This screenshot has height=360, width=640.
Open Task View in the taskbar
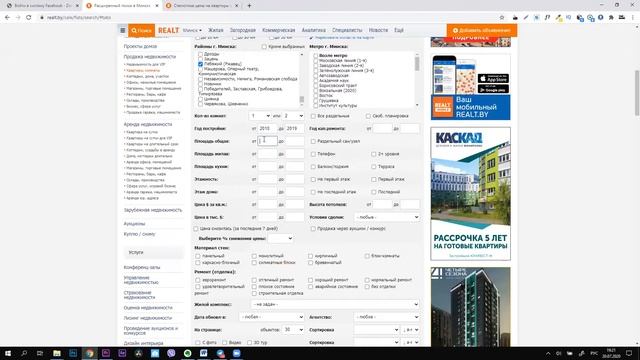[40, 353]
